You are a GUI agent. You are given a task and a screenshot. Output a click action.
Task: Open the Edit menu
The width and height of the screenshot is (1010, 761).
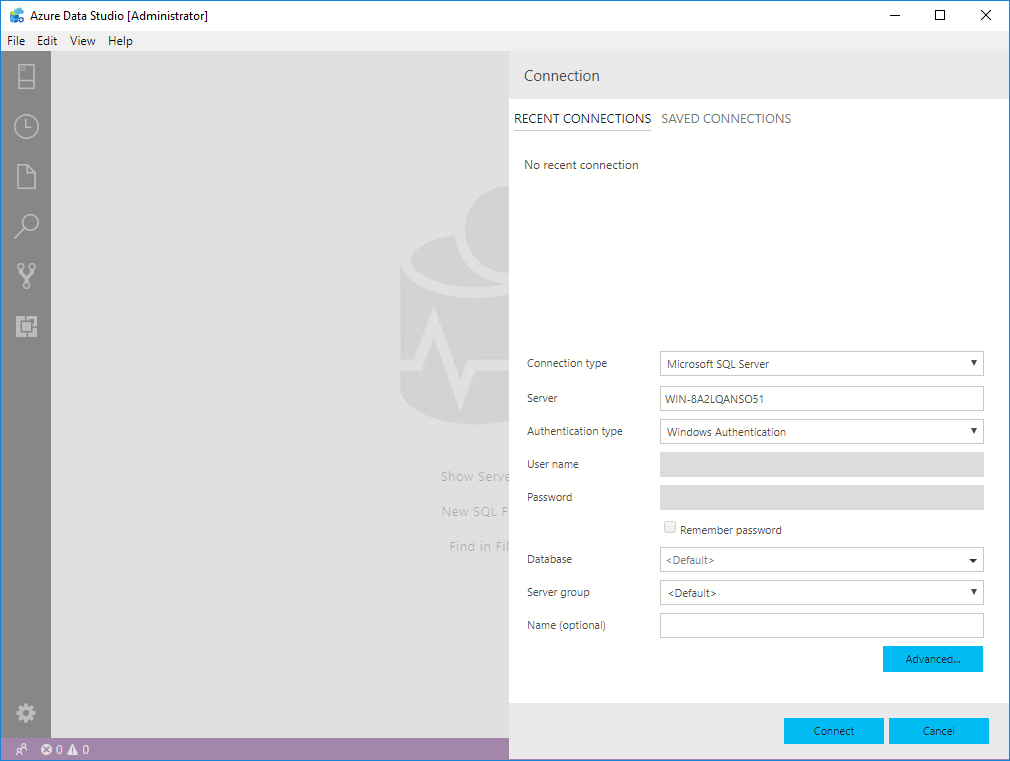click(47, 41)
